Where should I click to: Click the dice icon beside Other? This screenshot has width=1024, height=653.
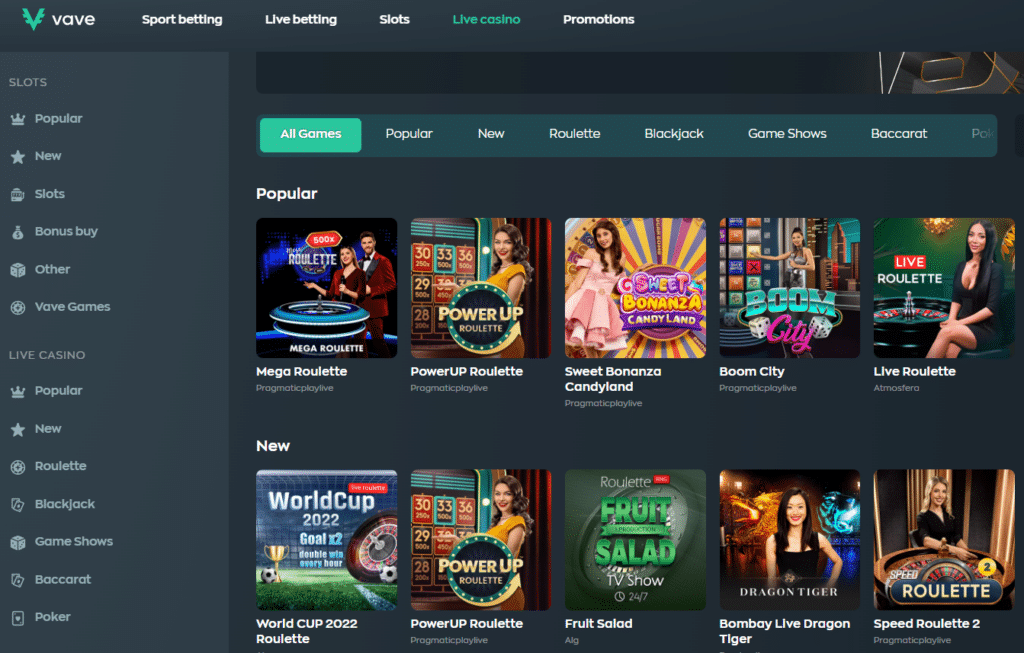(18, 270)
